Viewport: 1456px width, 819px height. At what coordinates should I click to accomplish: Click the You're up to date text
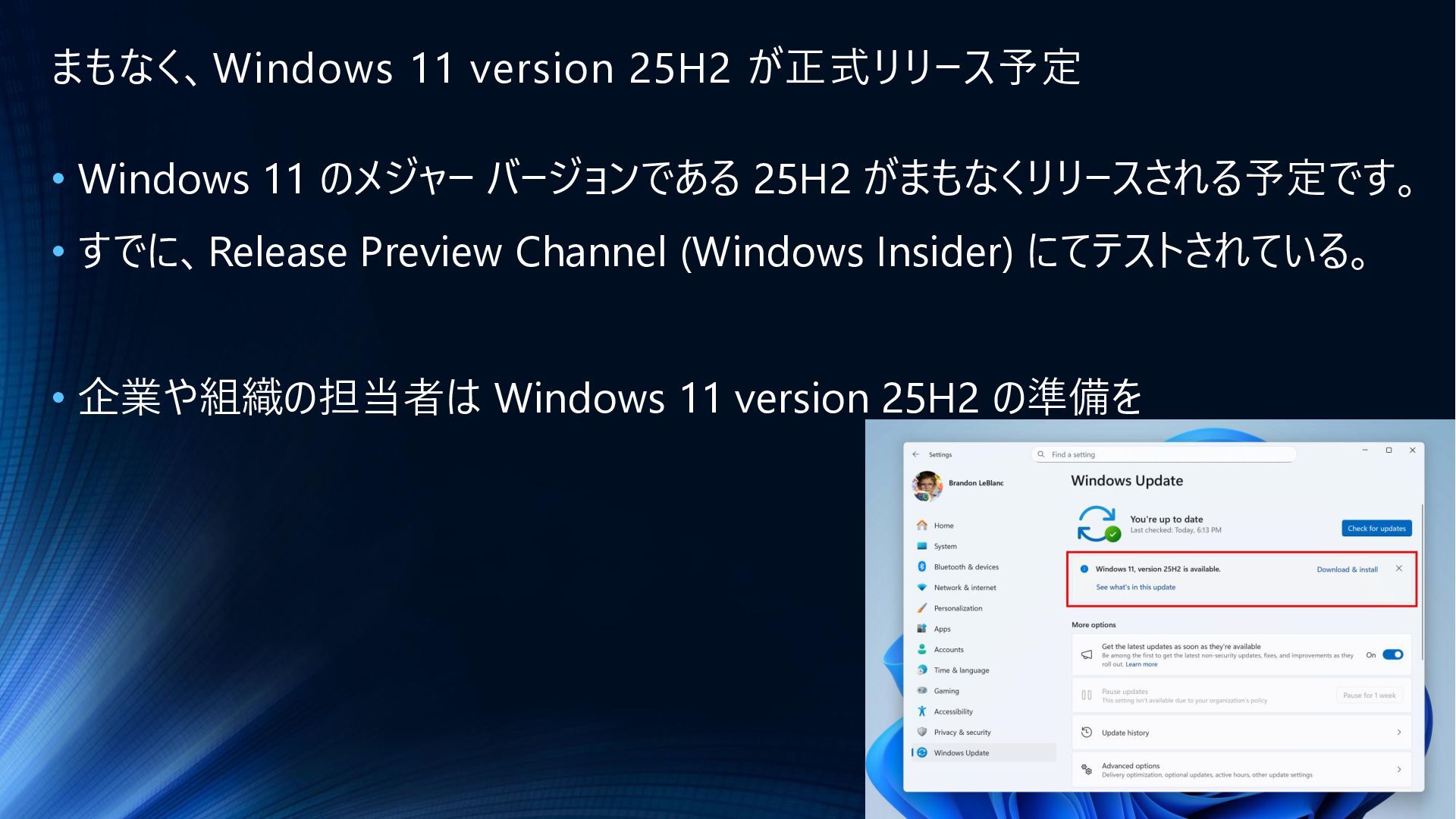1166,519
